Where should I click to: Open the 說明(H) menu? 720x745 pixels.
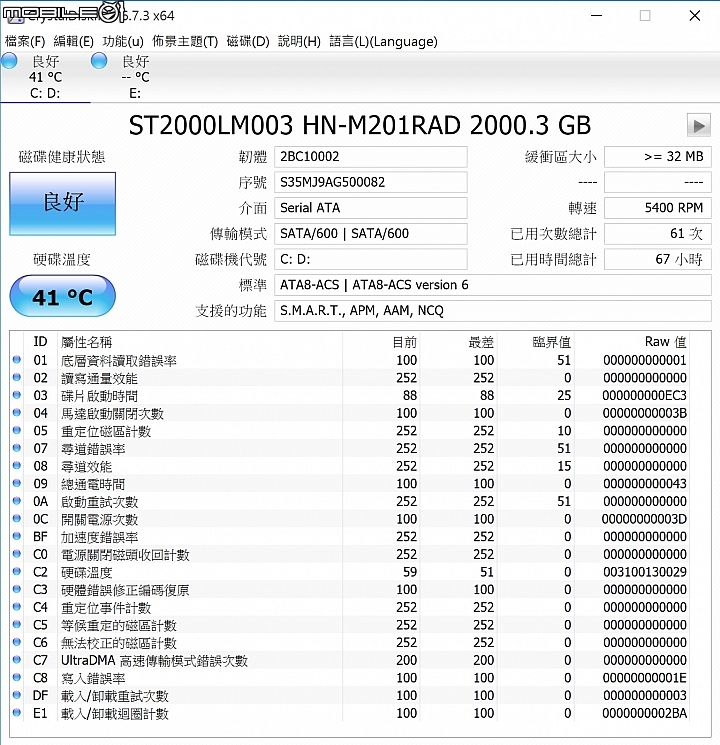tap(299, 41)
